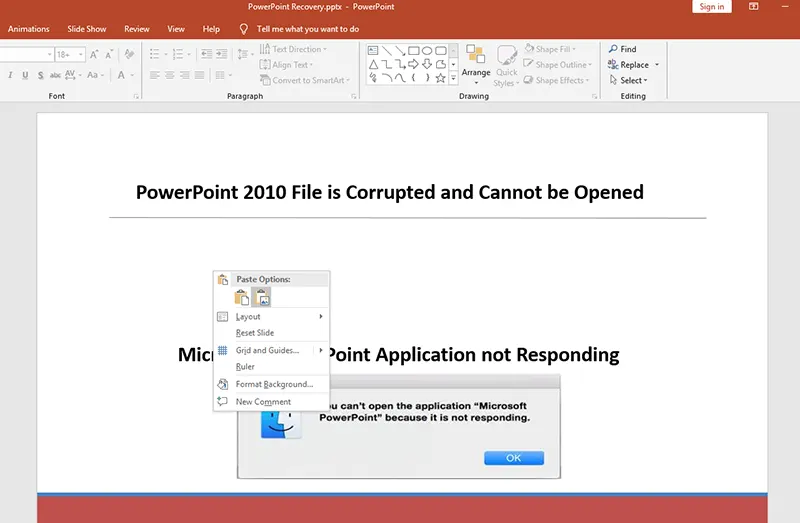Align text left in Paragraph group

click(155, 76)
